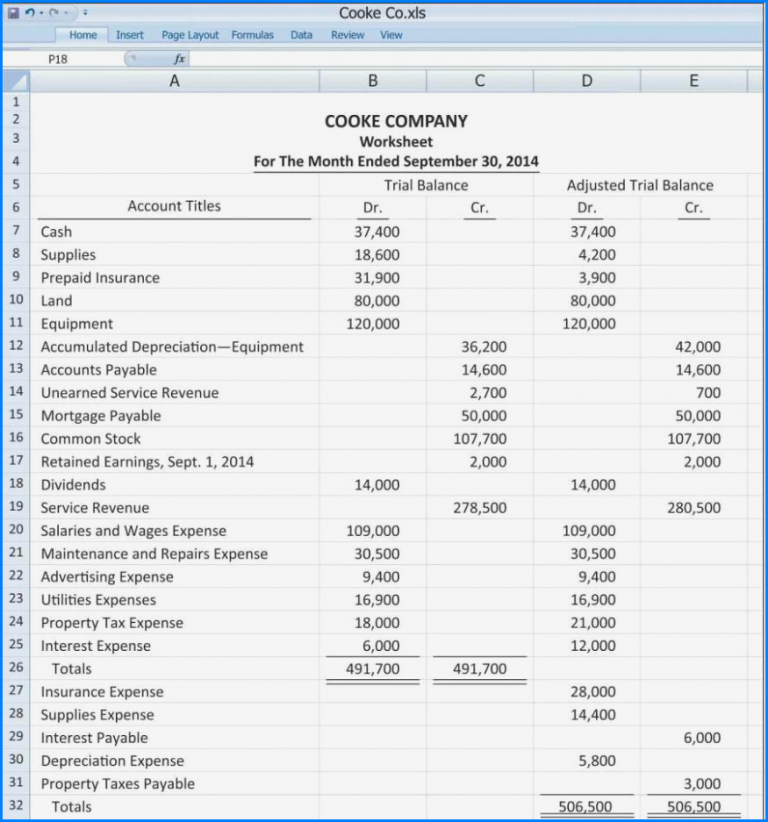Viewport: 768px width, 822px height.
Task: Switch to the Formulas tab
Action: (x=252, y=35)
